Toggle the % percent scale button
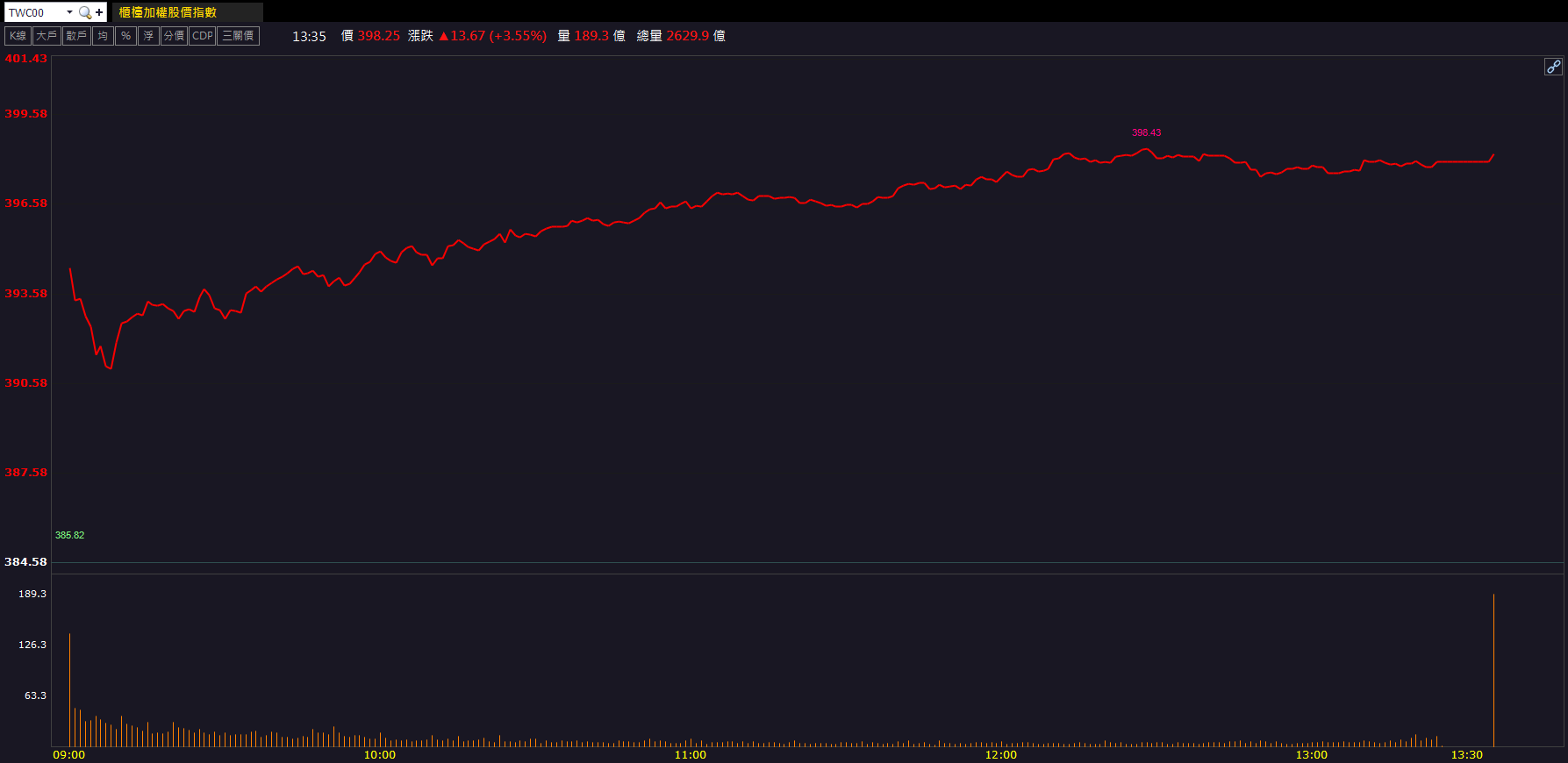This screenshot has width=1568, height=763. pyautogui.click(x=125, y=36)
